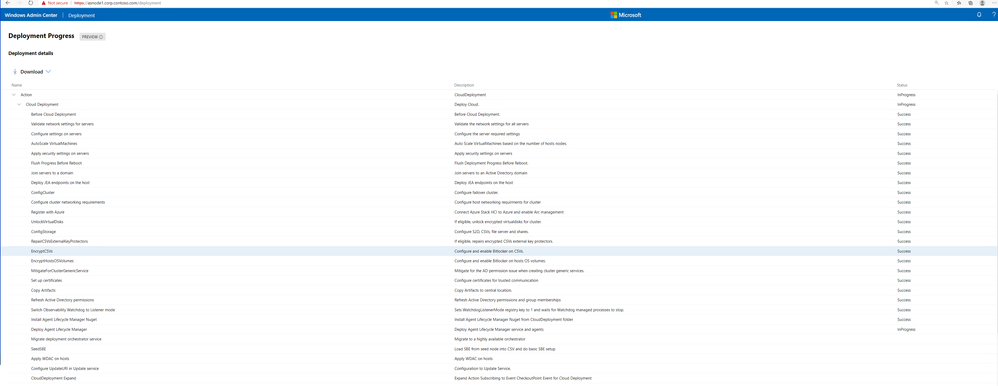This screenshot has height=386, width=998.
Task: Select the CloudDeployment Expand row
Action: [499, 378]
